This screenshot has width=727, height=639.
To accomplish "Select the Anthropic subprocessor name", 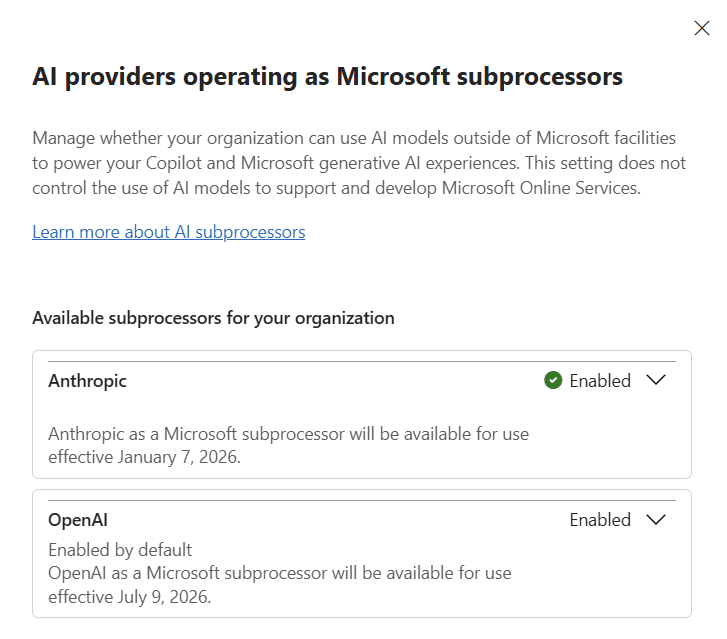I will tap(87, 381).
